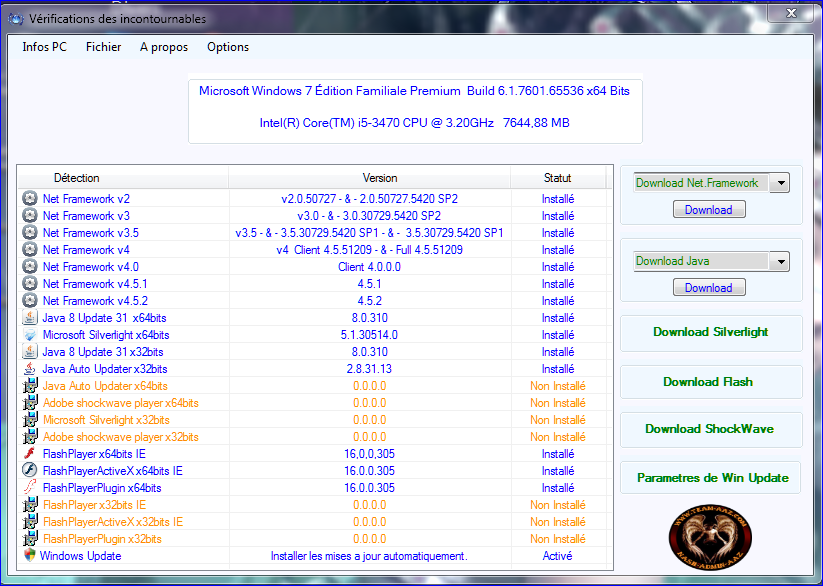
Task: Click the Net Framework v4.0 gear icon
Action: point(30,267)
